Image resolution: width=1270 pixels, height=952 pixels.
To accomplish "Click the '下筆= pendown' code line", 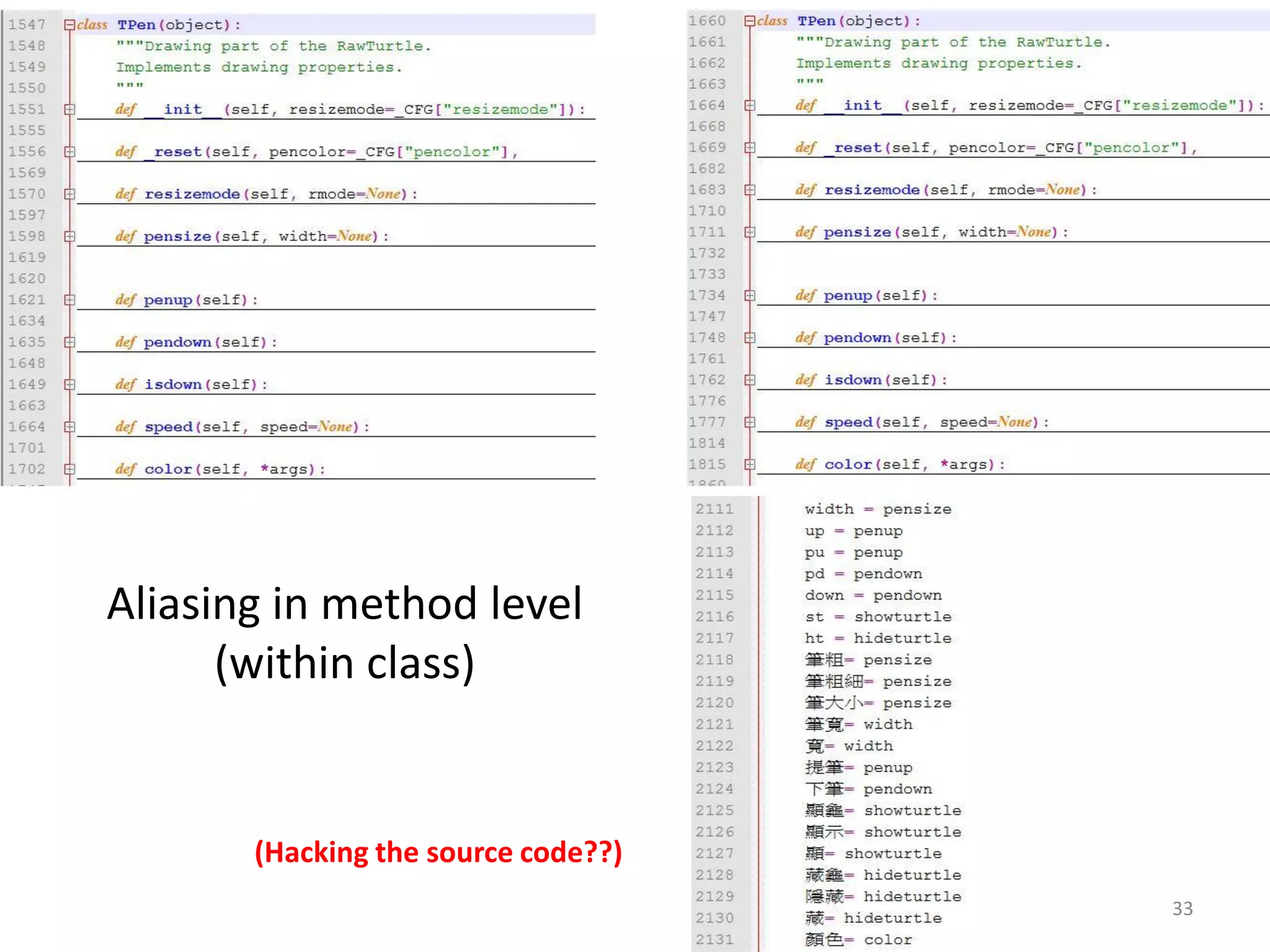I will coord(869,790).
